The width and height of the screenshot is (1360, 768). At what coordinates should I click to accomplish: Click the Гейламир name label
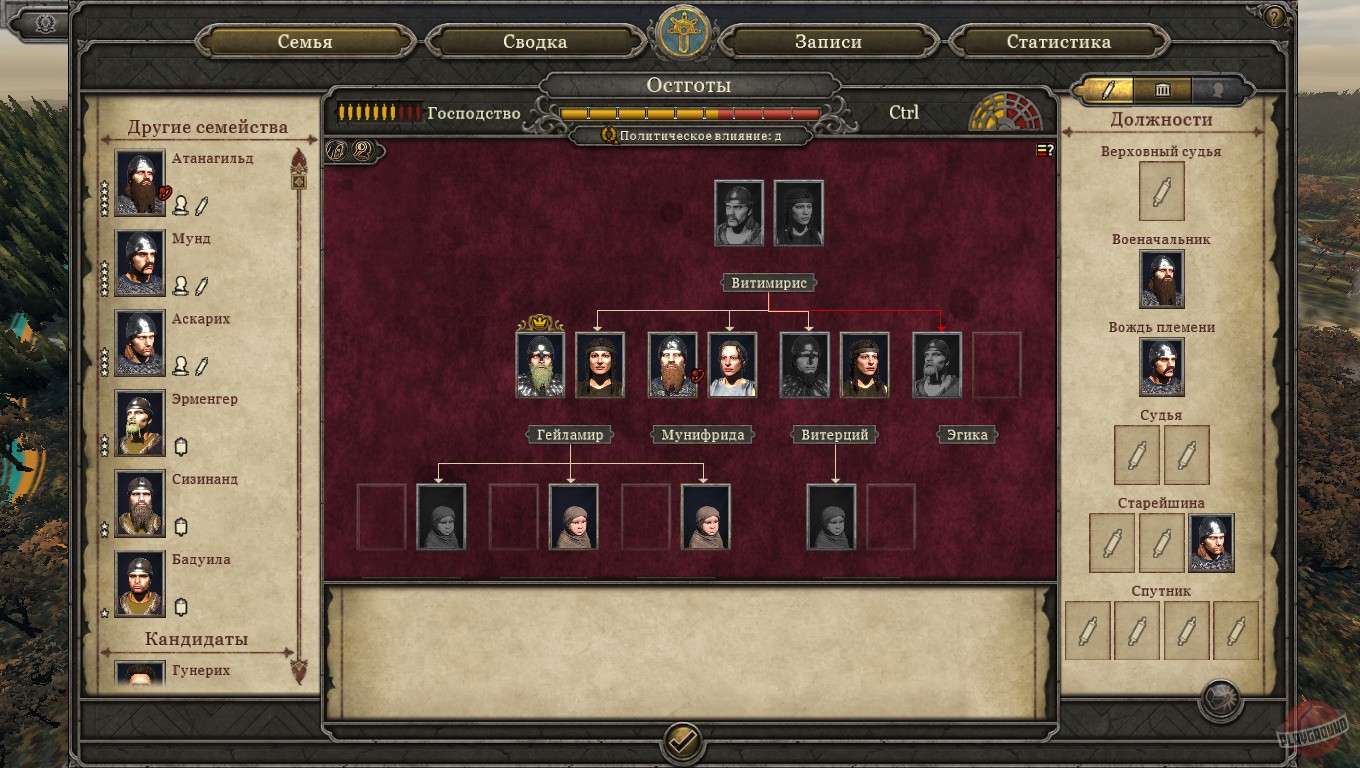[x=570, y=435]
